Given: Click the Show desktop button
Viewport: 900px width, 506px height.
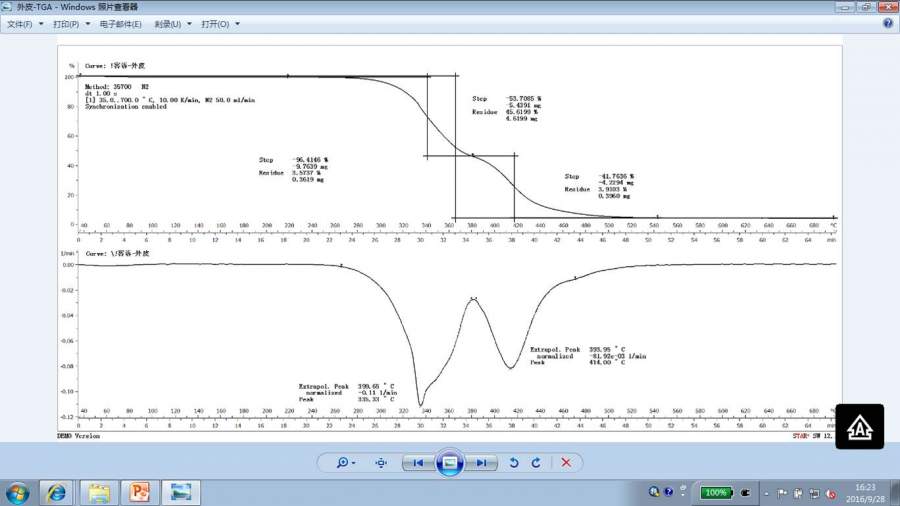Looking at the screenshot, I should (895, 493).
